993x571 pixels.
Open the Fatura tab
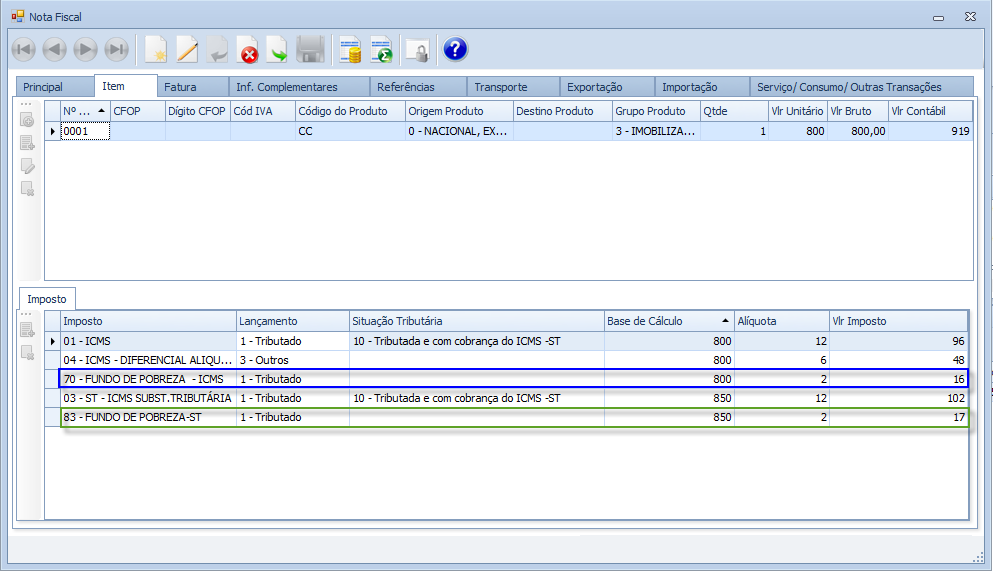[x=180, y=87]
